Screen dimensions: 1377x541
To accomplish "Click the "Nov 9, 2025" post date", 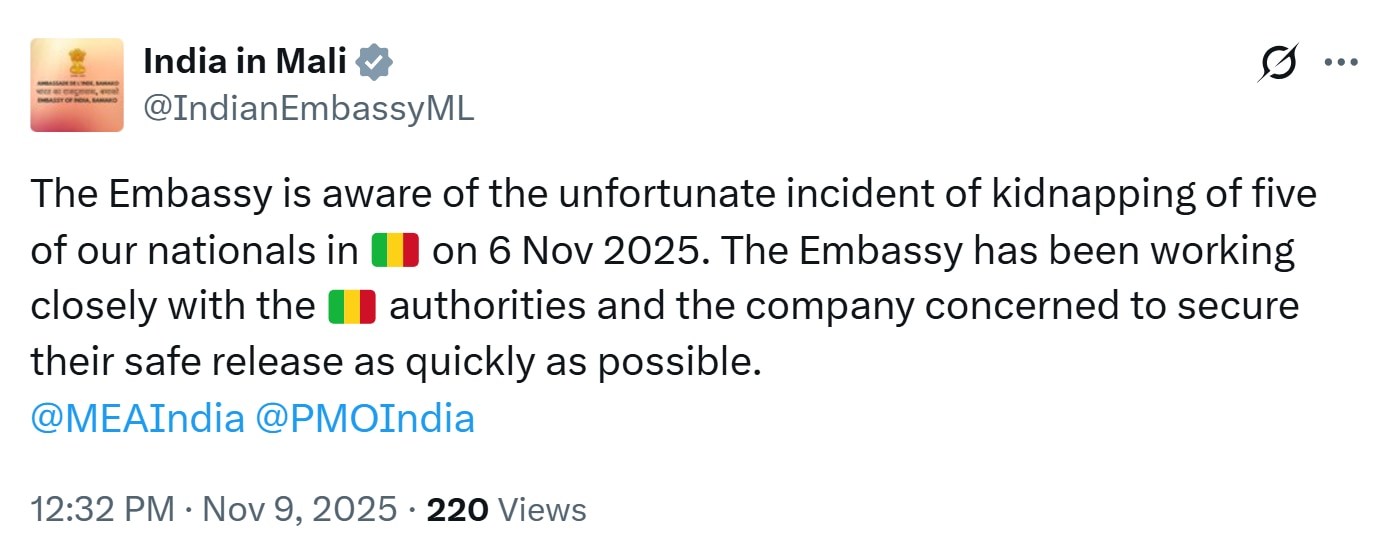I will [300, 510].
